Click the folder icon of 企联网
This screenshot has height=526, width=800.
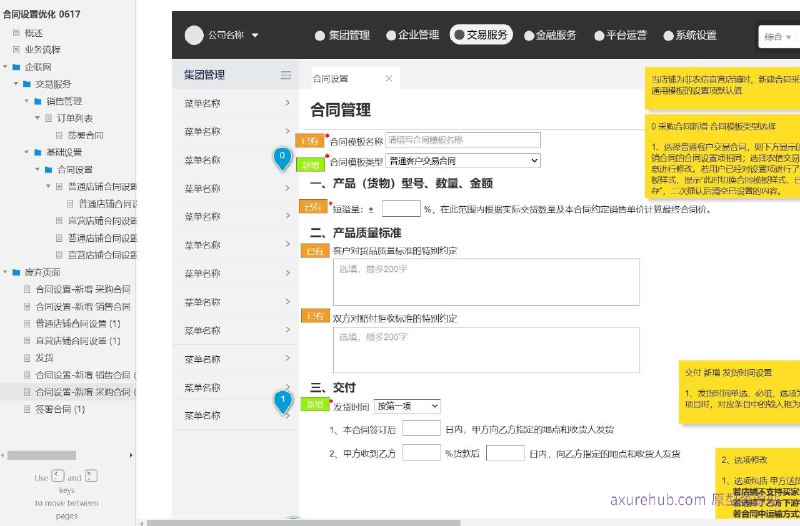[x=16, y=67]
